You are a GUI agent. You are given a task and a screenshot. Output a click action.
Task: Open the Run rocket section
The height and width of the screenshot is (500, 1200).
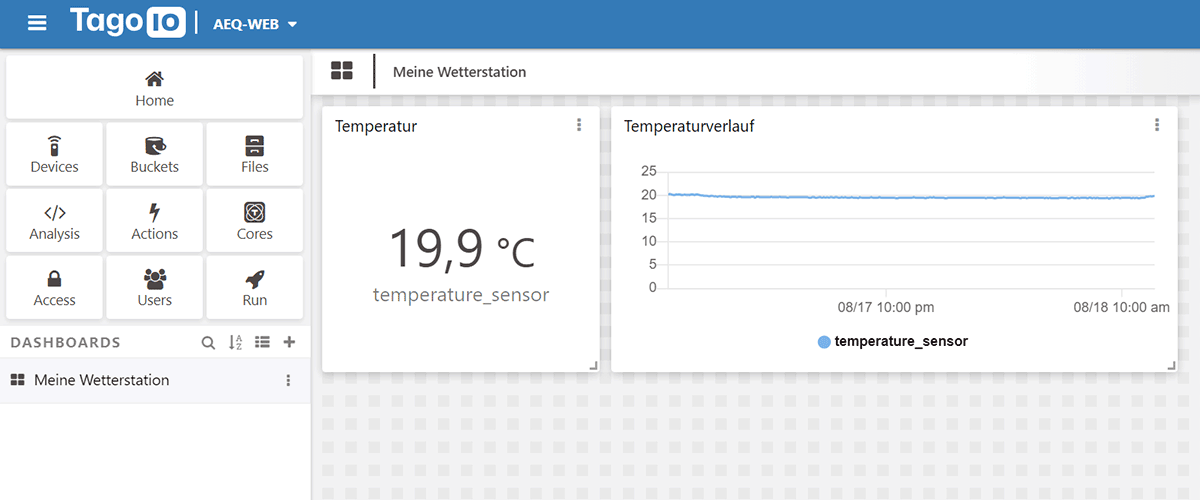(x=254, y=287)
